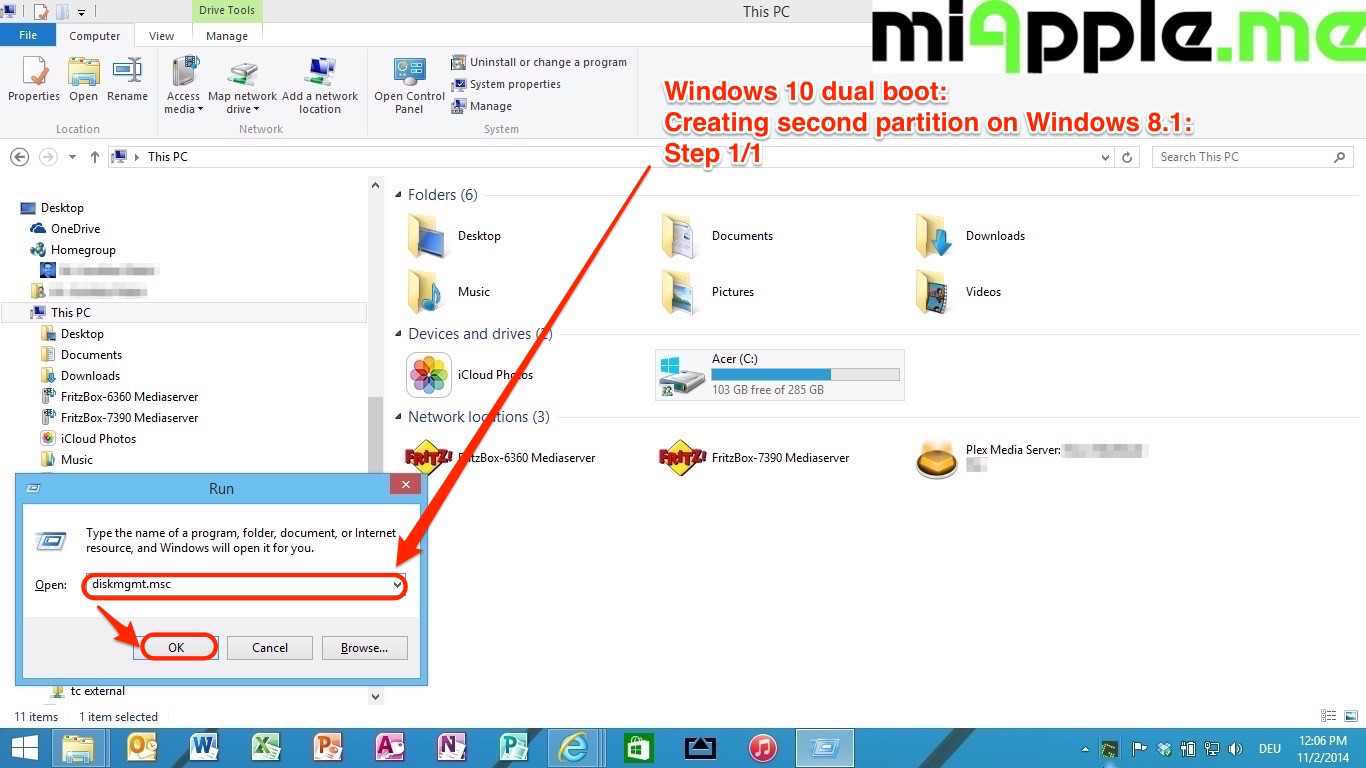
Task: Select the Plex Media Server network location
Action: pyautogui.click(x=1031, y=458)
